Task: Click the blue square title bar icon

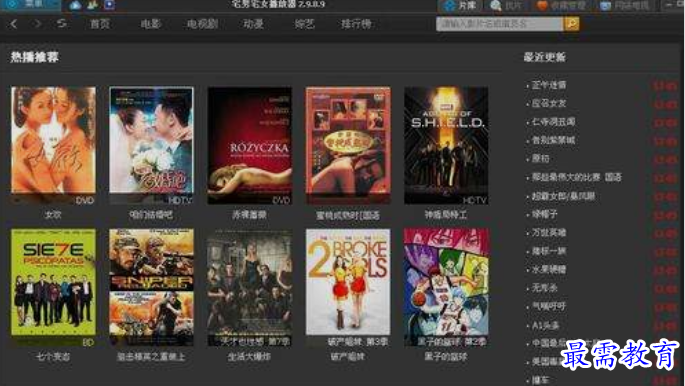Action: coord(109,5)
